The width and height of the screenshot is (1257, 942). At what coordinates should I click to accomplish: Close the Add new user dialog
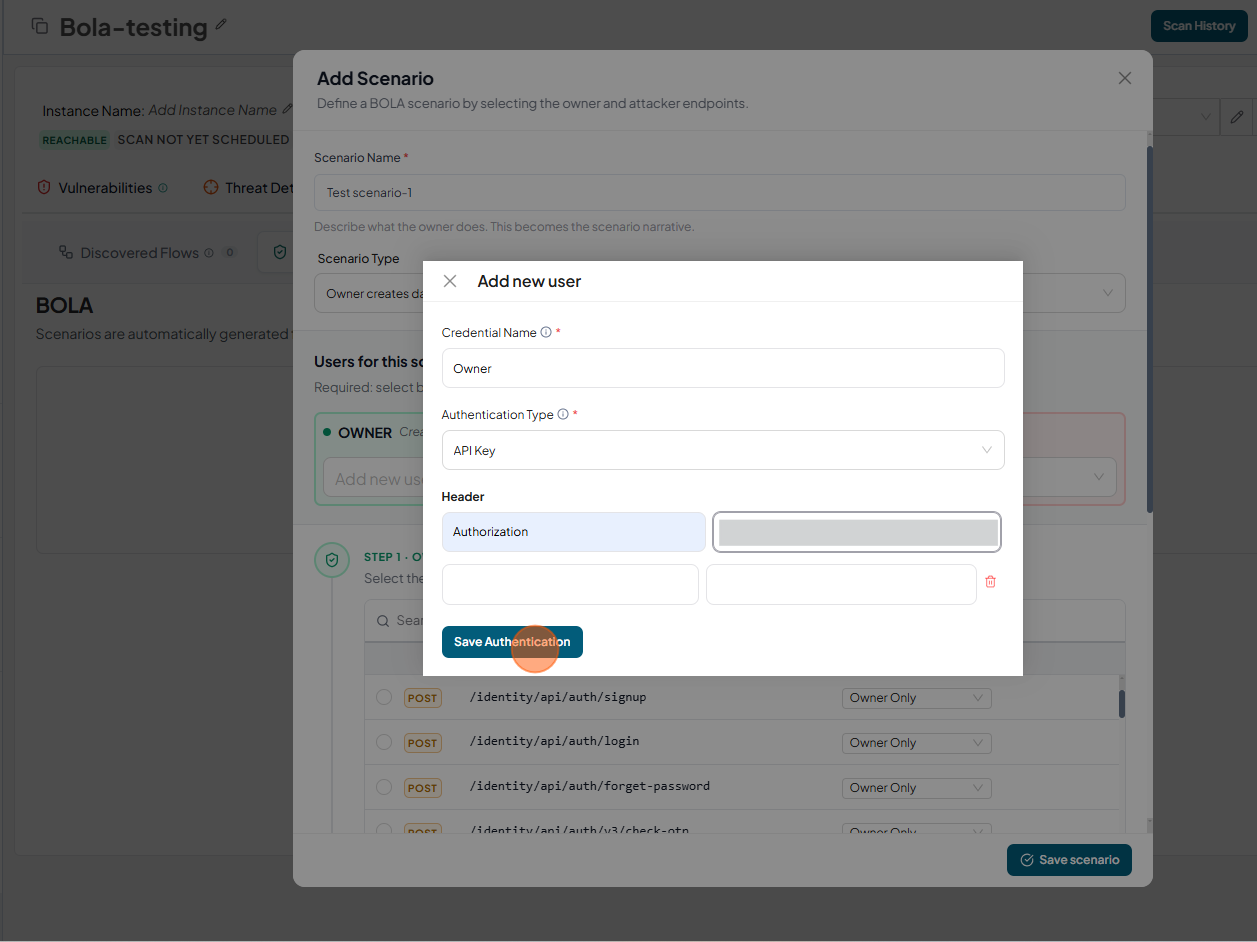[x=450, y=281]
